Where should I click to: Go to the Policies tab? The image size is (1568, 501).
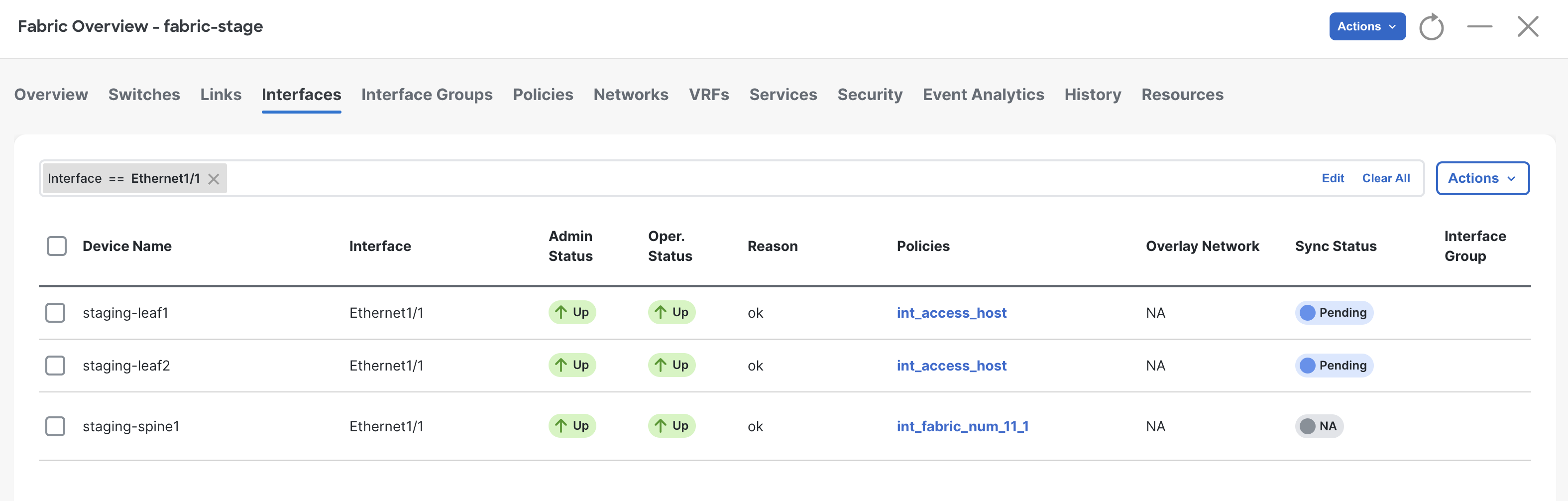pos(543,94)
